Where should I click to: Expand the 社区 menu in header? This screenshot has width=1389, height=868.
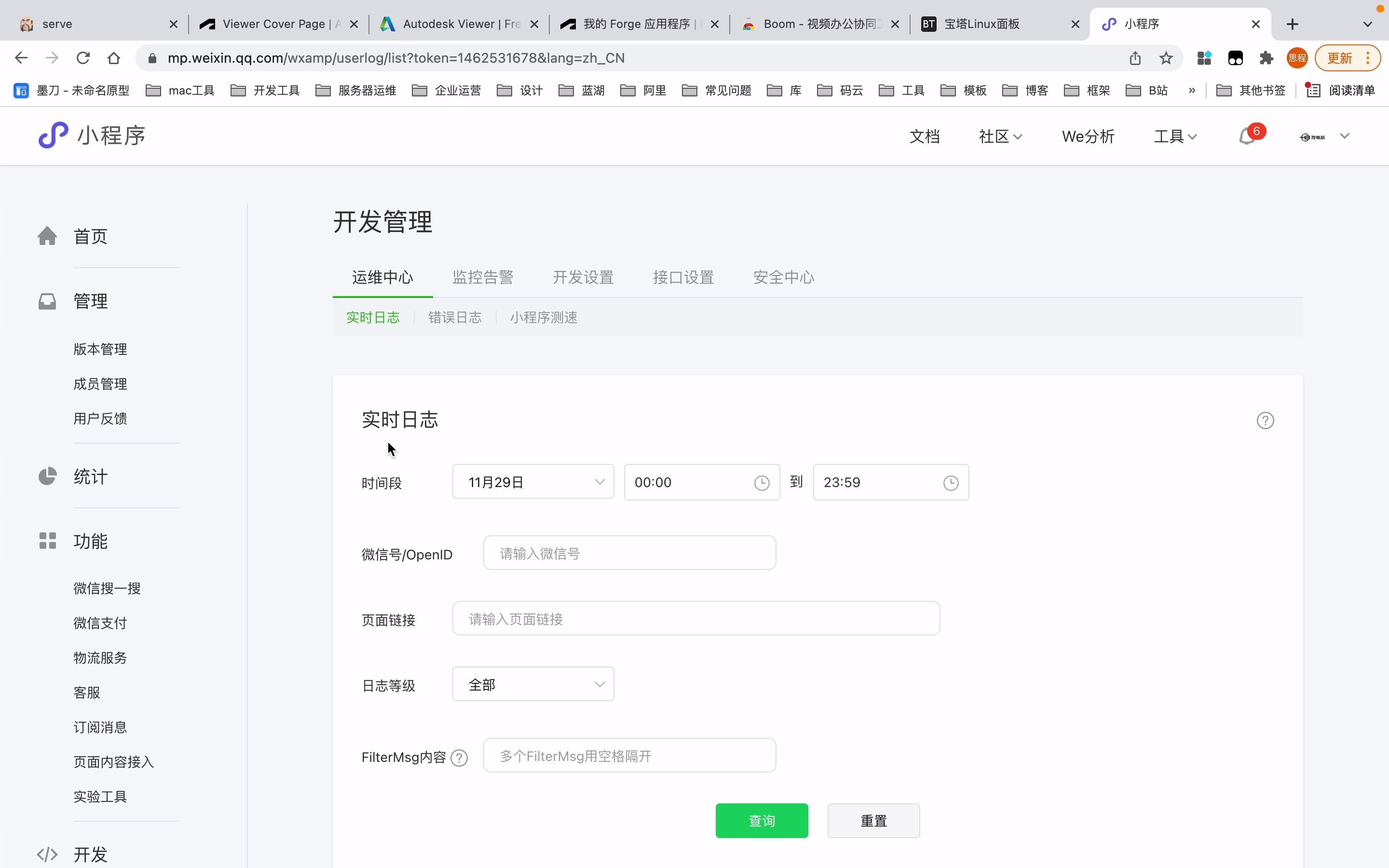point(1000,136)
